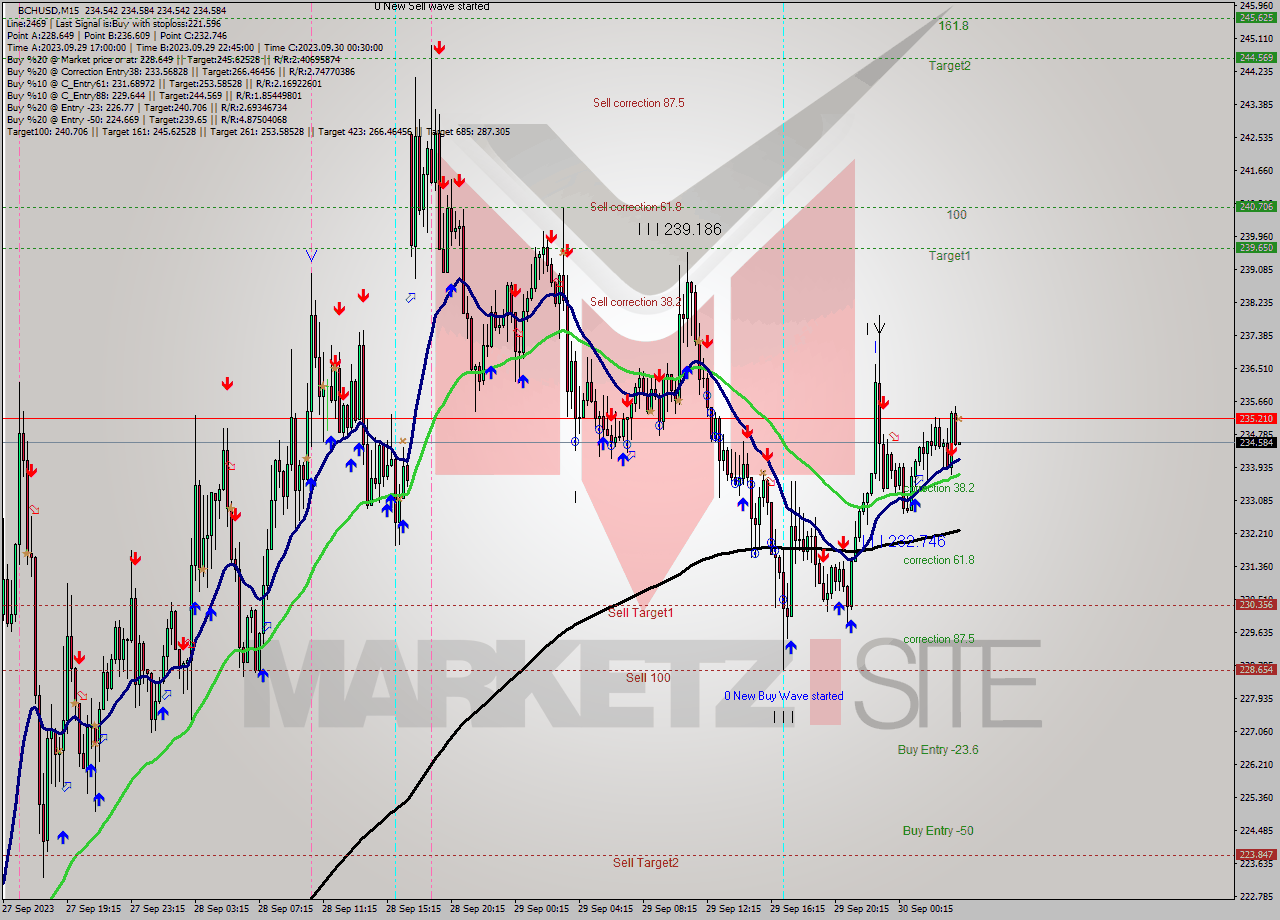The width and height of the screenshot is (1280, 920).
Task: Click the '30 Sep 00:15' time axis label
Action: (926, 909)
